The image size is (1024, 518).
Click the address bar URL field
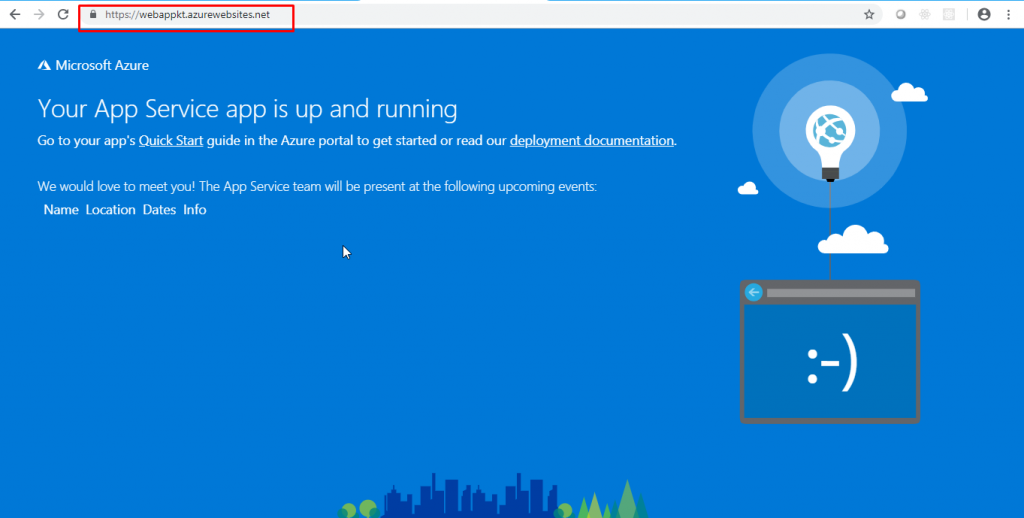[x=483, y=14]
